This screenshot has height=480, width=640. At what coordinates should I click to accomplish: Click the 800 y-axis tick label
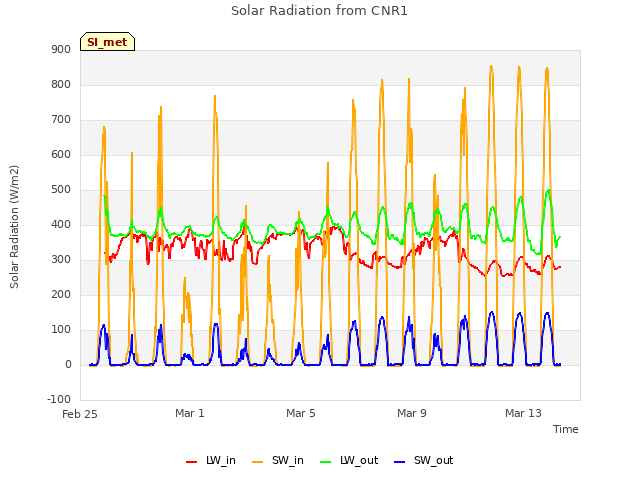[x=61, y=84]
